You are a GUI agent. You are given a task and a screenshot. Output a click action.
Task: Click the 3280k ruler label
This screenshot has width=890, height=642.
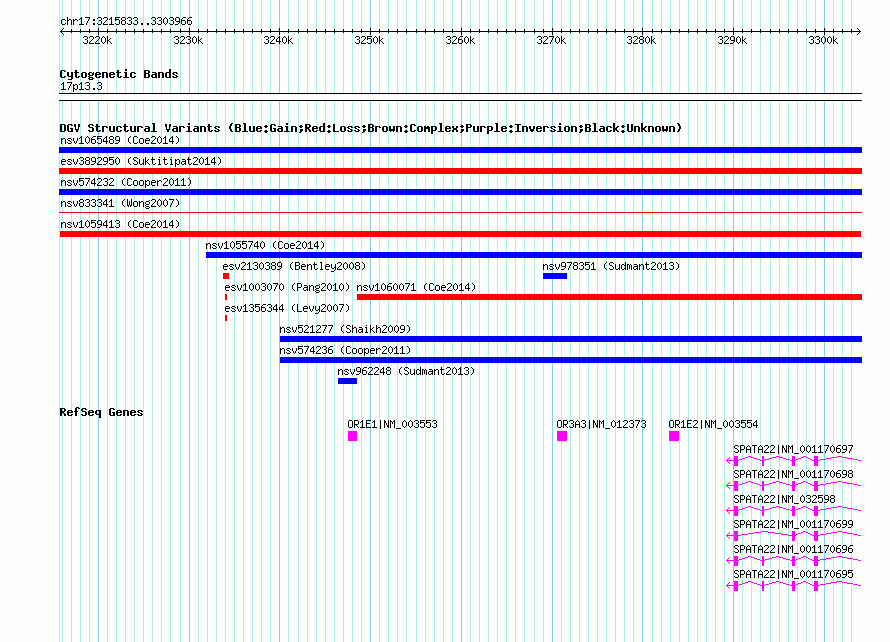tap(641, 40)
